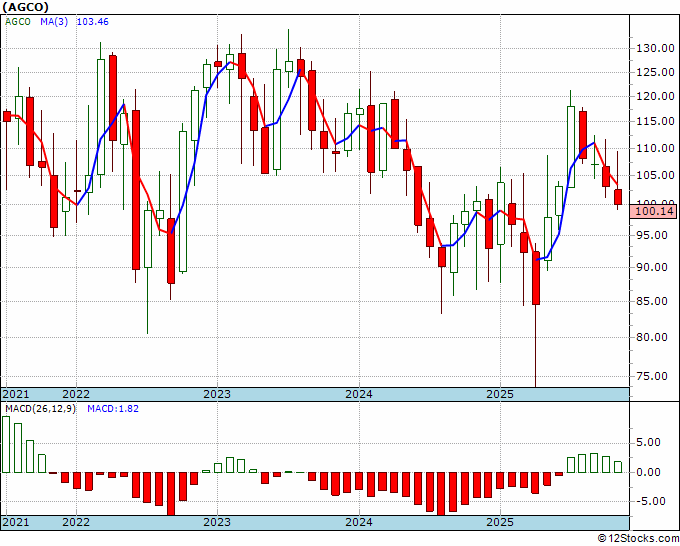
Task: Click the MA(3) legend label
Action: coord(54,22)
